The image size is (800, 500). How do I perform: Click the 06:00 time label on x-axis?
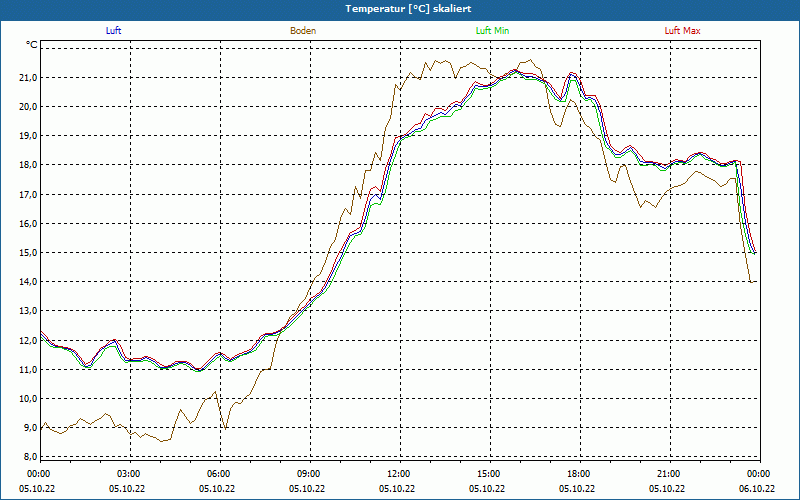(x=220, y=474)
